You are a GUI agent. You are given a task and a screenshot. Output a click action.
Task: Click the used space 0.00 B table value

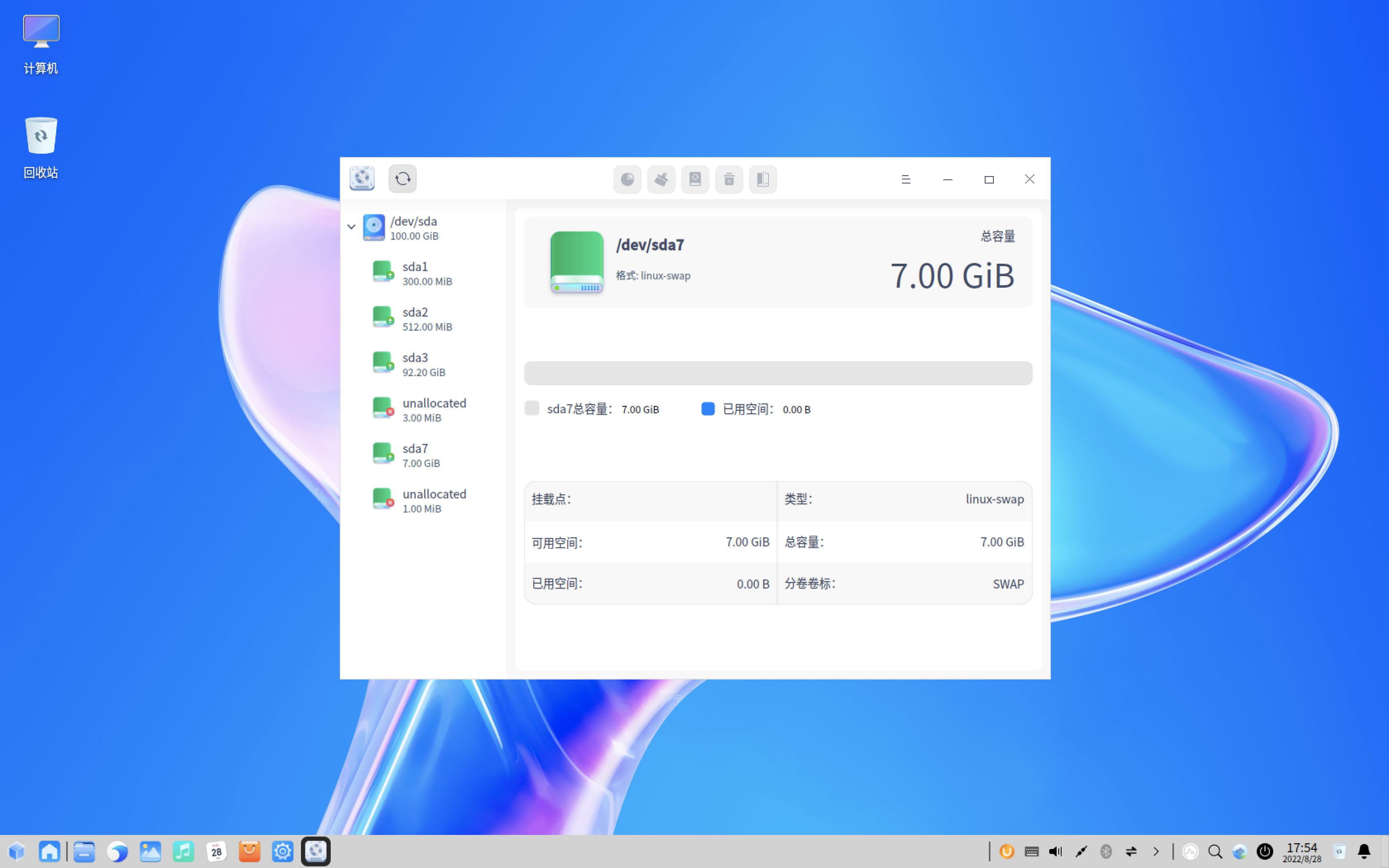[x=752, y=584]
